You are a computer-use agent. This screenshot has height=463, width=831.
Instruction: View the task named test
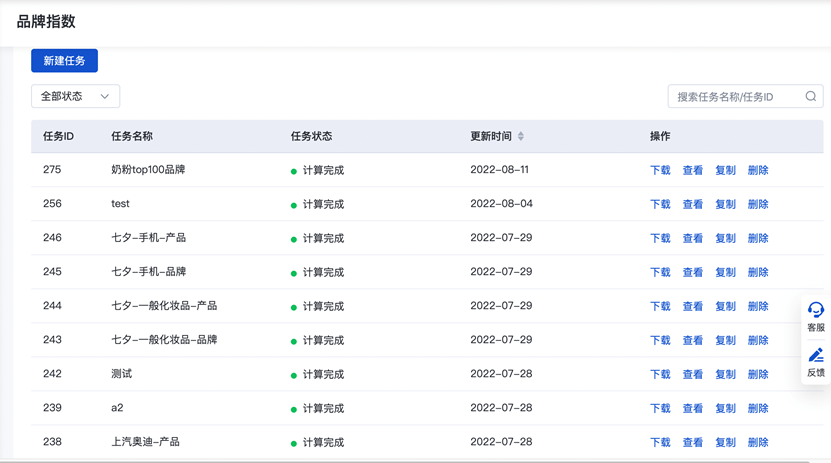pyautogui.click(x=692, y=205)
